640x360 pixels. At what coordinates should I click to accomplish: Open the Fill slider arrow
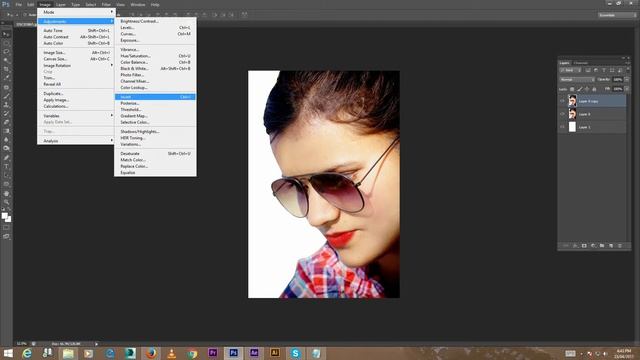(627, 89)
